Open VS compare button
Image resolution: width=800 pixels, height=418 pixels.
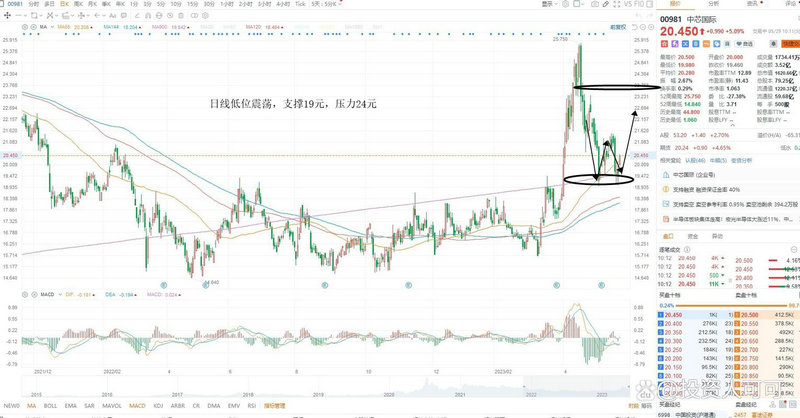[x=628, y=4]
